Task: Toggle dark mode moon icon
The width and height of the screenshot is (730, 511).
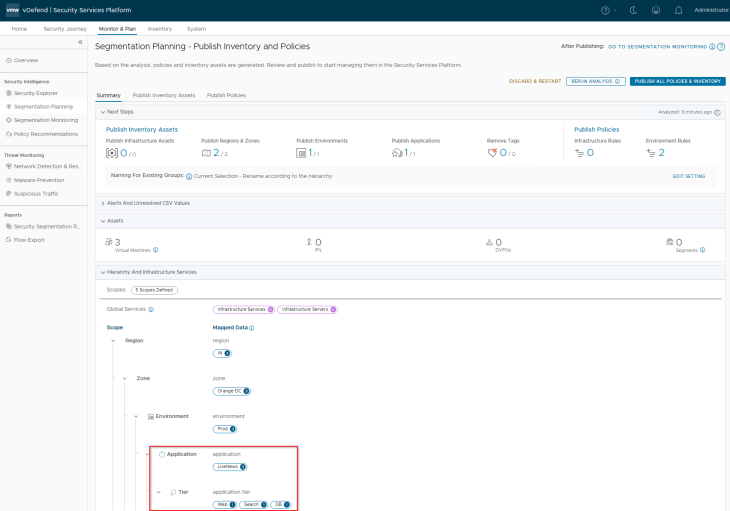Action: [x=632, y=9]
